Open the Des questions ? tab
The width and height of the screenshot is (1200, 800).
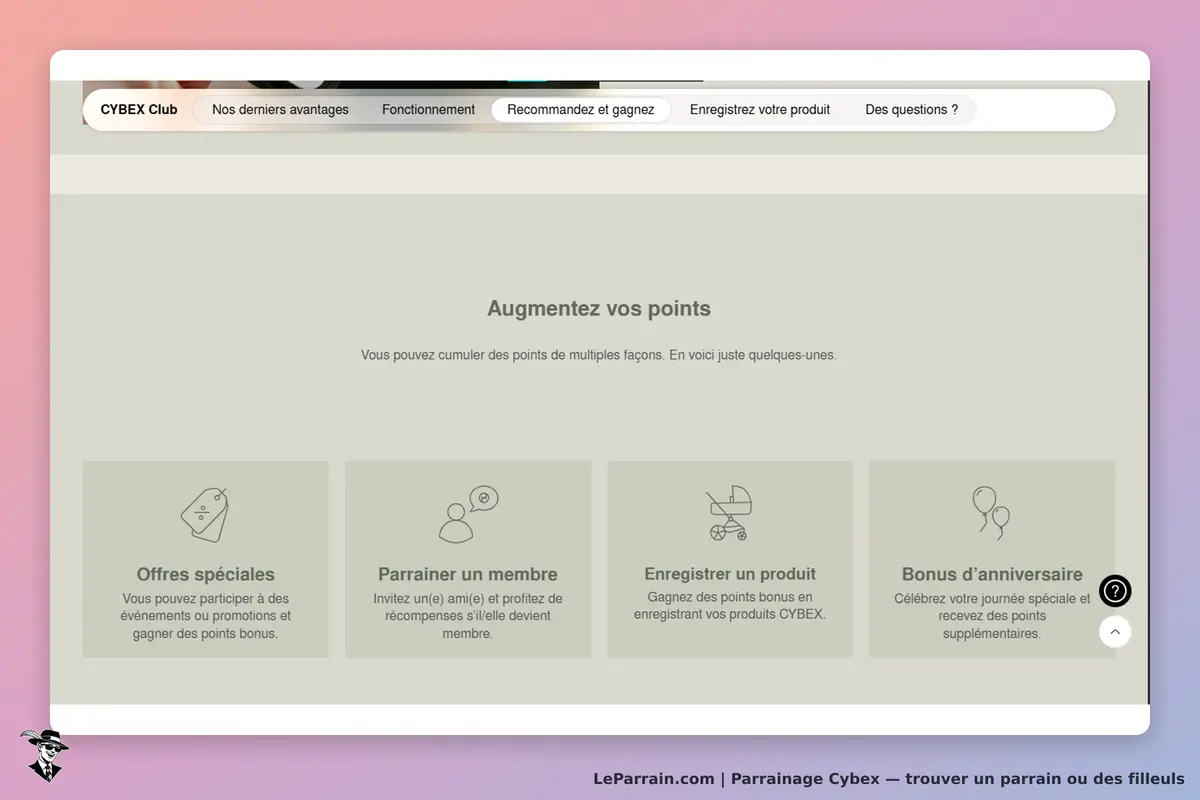(911, 110)
